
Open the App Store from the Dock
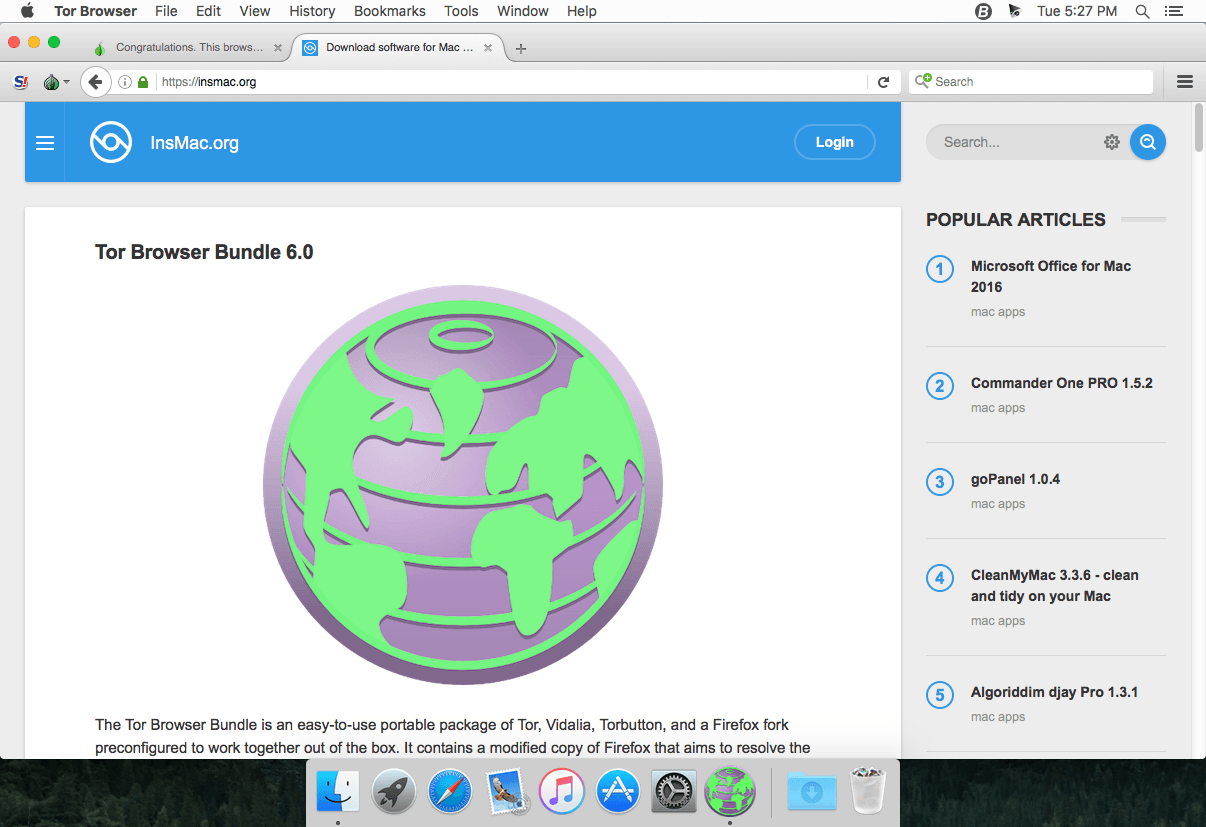pos(618,792)
